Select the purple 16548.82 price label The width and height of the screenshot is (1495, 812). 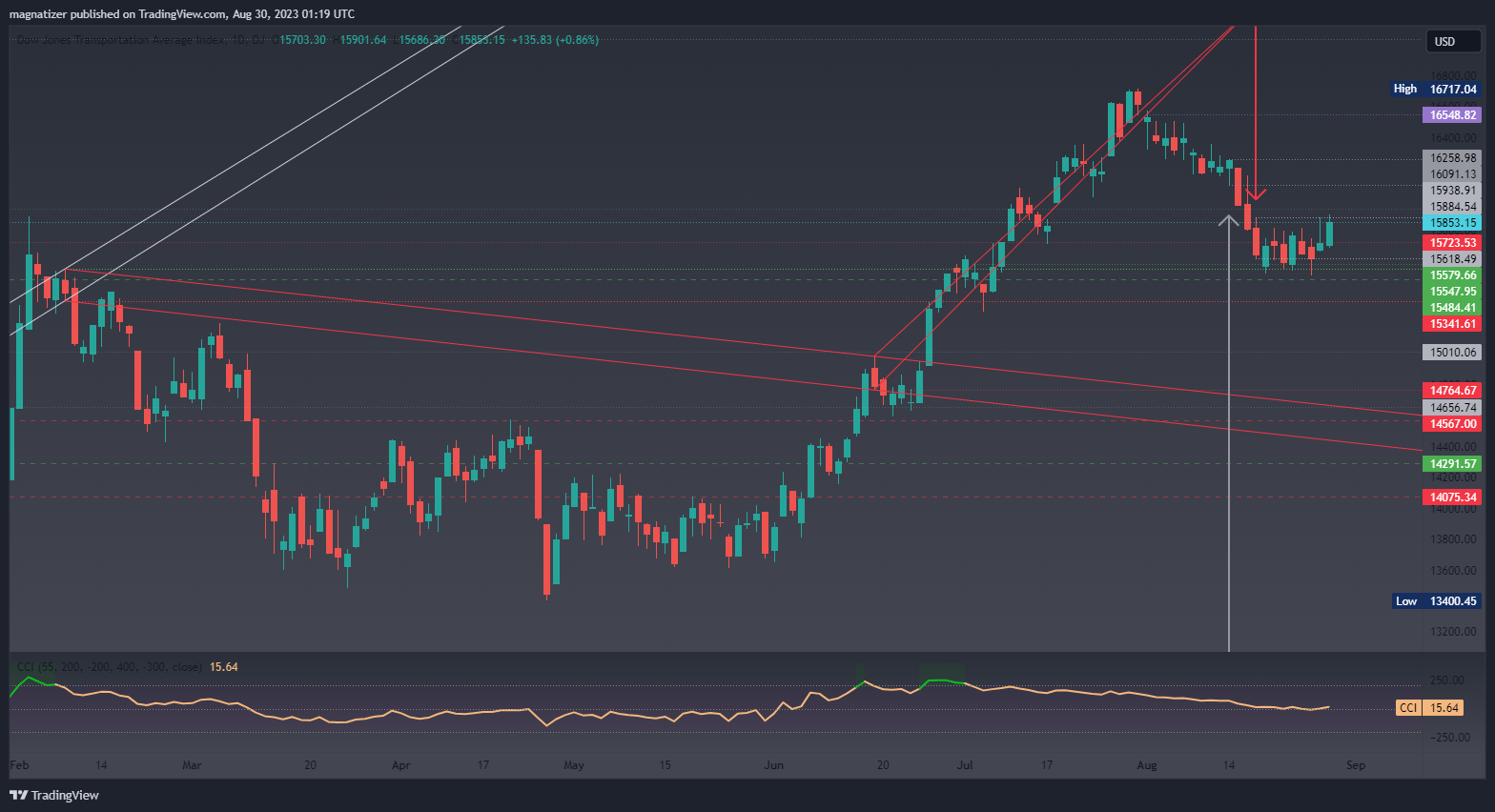point(1452,114)
